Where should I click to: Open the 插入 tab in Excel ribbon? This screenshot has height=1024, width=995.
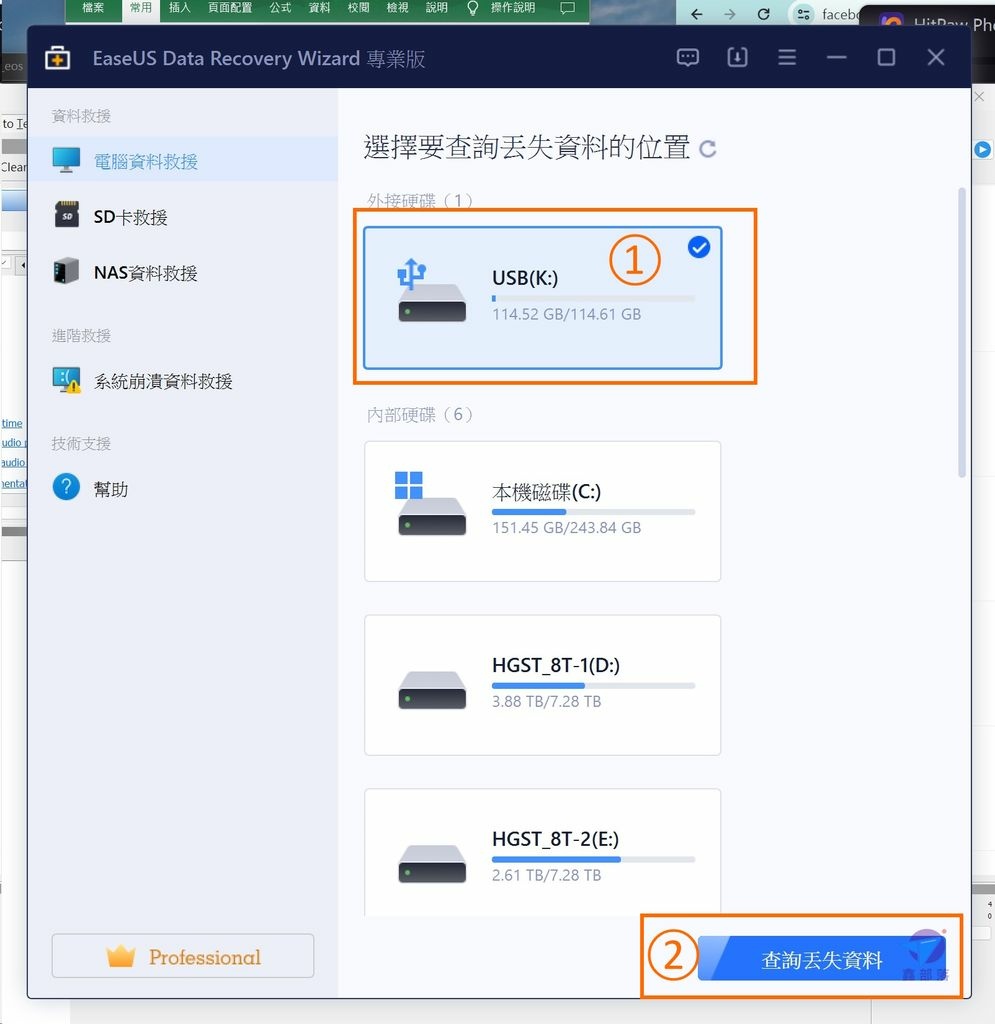[180, 8]
